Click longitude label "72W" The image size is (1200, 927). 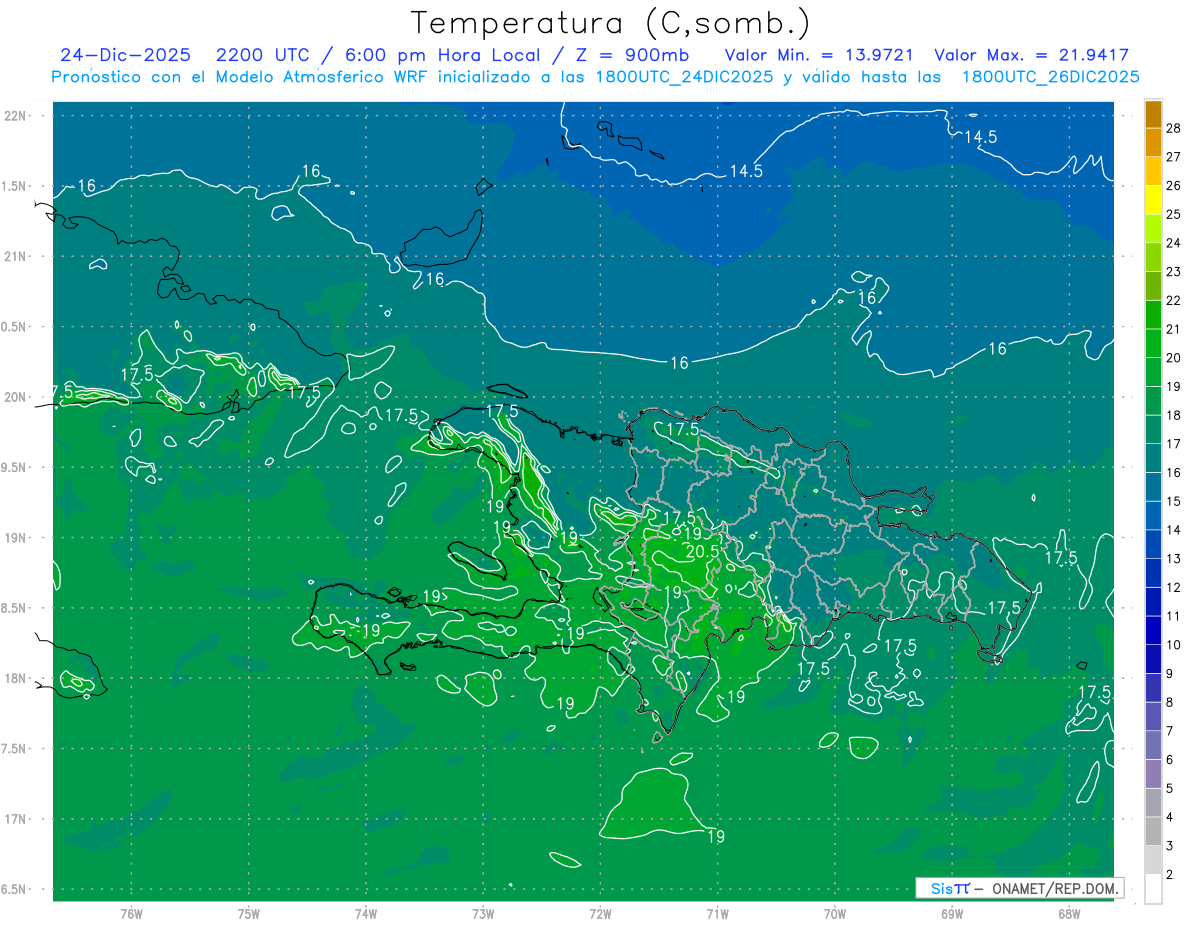coord(600,914)
